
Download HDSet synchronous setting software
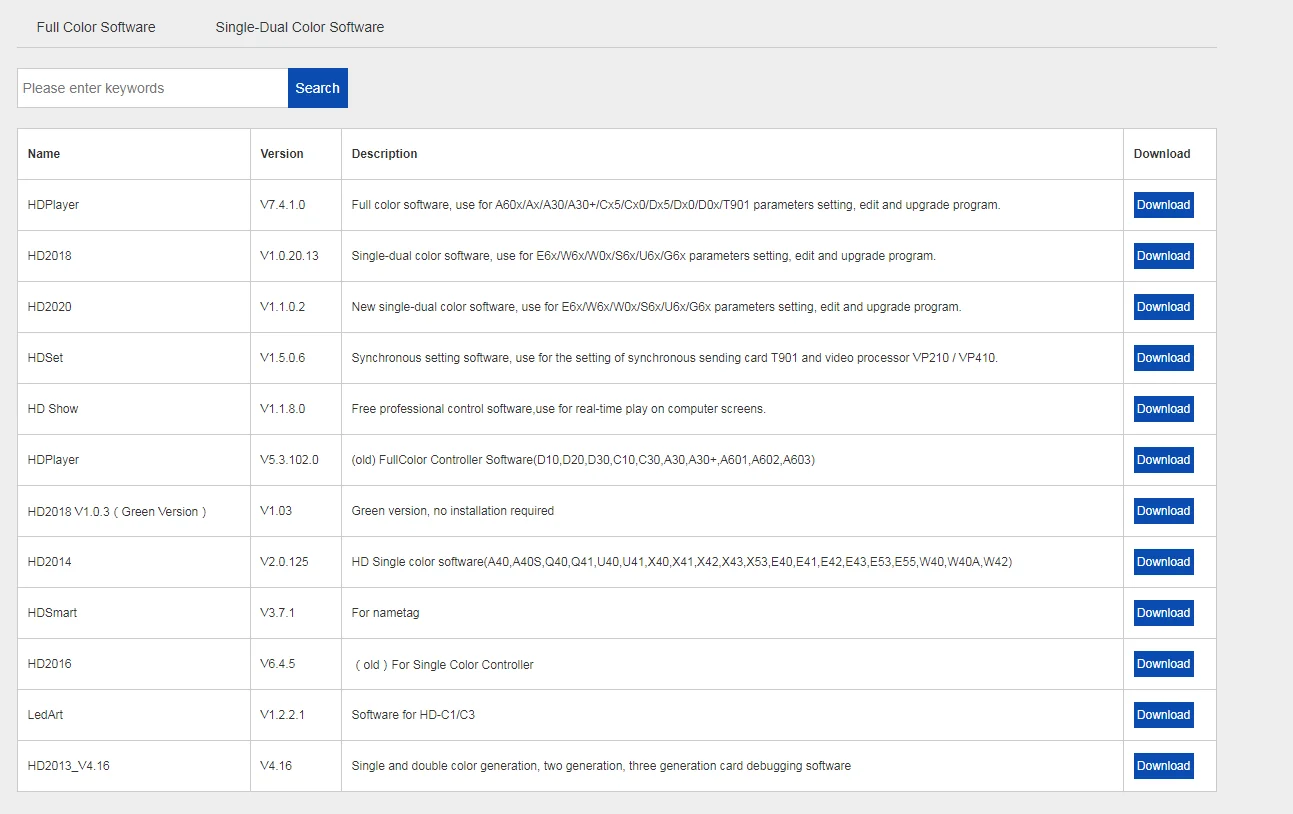click(1163, 358)
